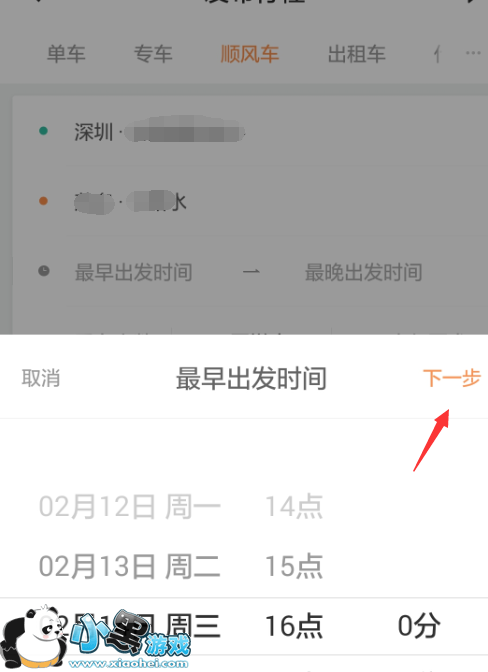
Task: Click the arrow between departure times
Action: pyautogui.click(x=251, y=272)
